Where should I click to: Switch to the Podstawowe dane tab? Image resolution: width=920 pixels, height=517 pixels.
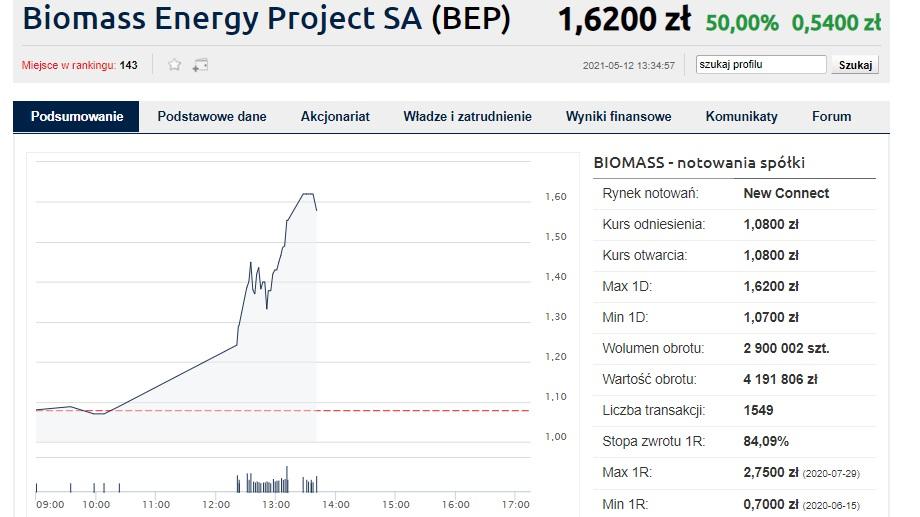click(212, 116)
